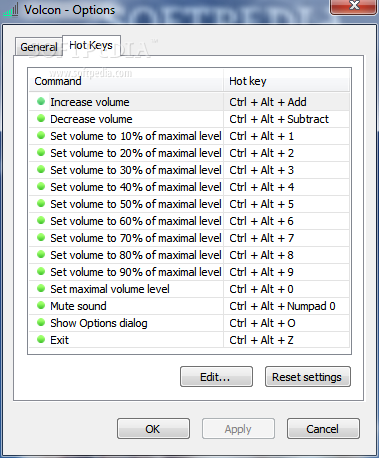
Task: Click green dot for 50% volume command
Action: coord(41,203)
